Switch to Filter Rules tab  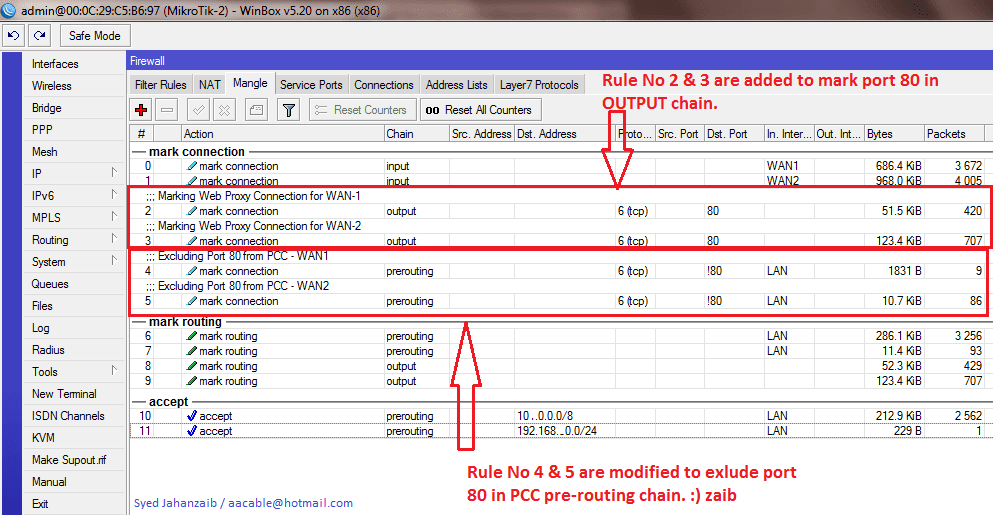(160, 84)
